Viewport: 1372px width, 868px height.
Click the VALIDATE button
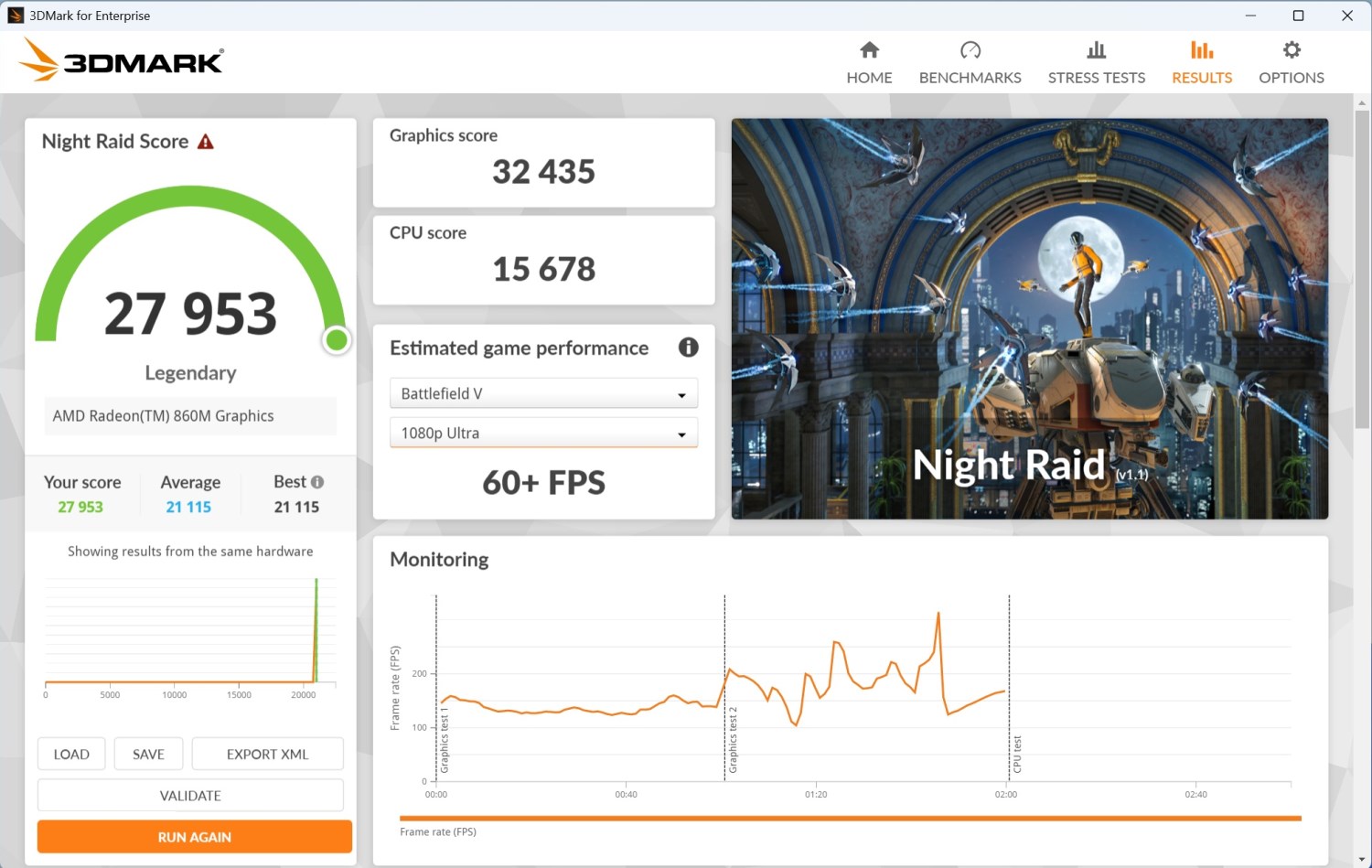click(x=190, y=796)
